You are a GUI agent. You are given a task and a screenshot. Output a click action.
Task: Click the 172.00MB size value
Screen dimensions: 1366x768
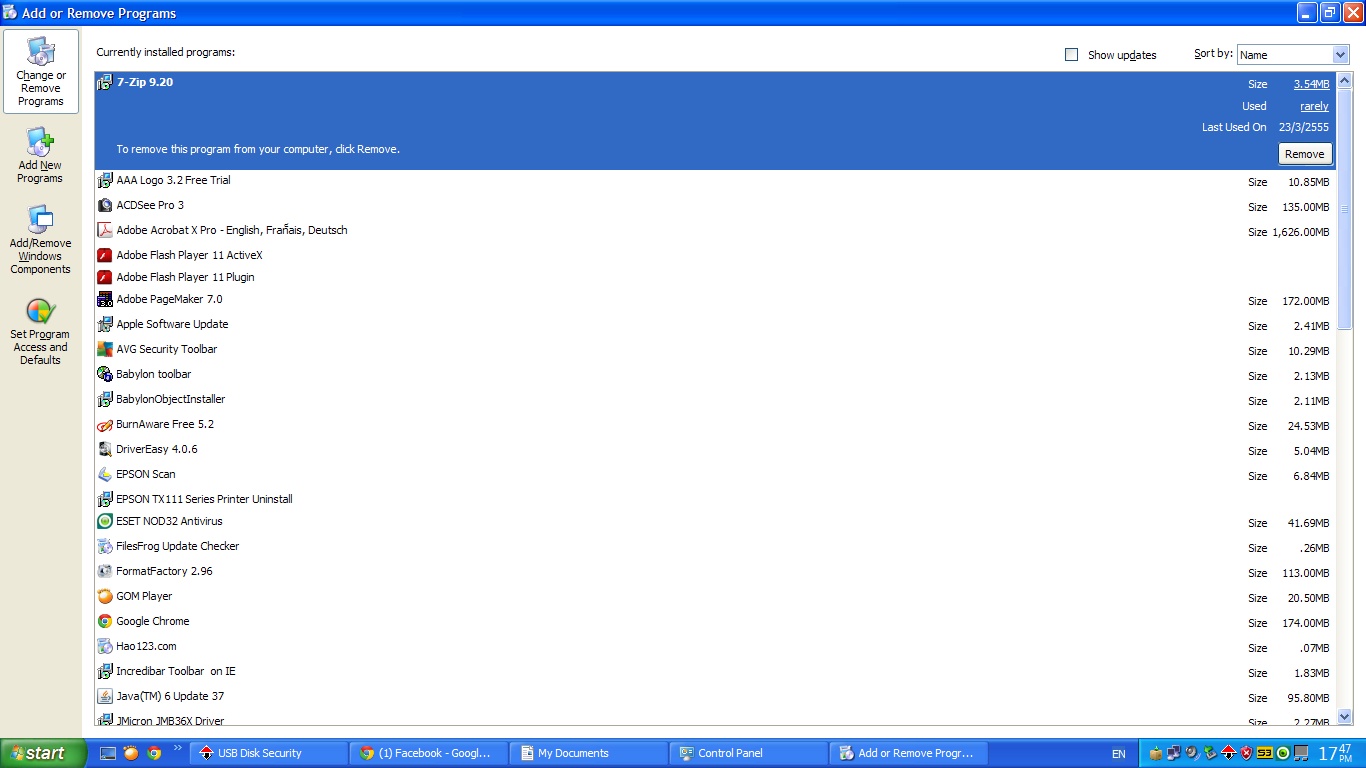pyautogui.click(x=1306, y=302)
